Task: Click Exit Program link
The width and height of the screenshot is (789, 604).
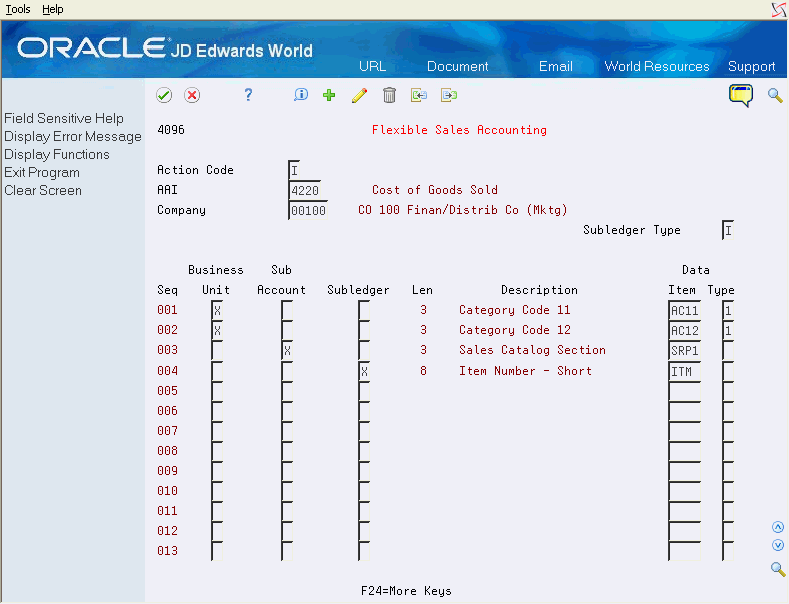Action: tap(42, 173)
